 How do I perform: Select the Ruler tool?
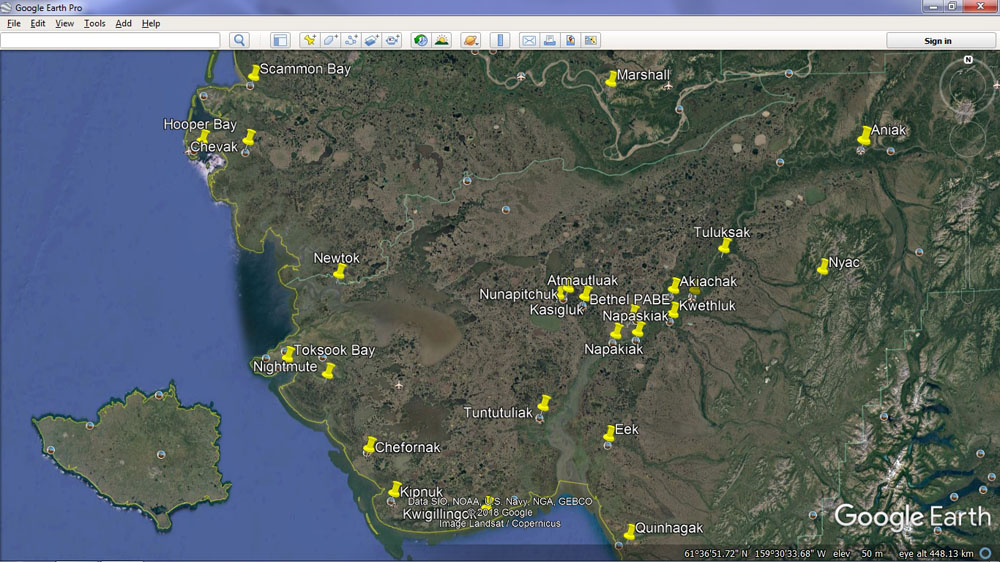point(500,40)
